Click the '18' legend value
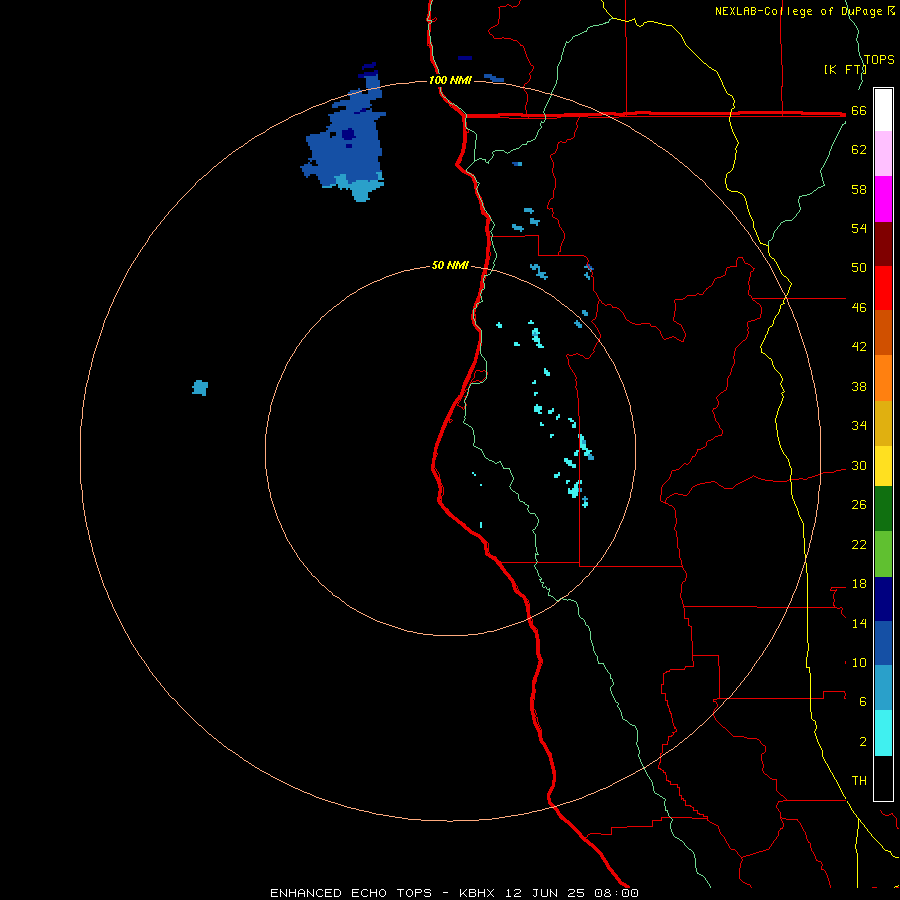The height and width of the screenshot is (900, 900). (x=859, y=584)
